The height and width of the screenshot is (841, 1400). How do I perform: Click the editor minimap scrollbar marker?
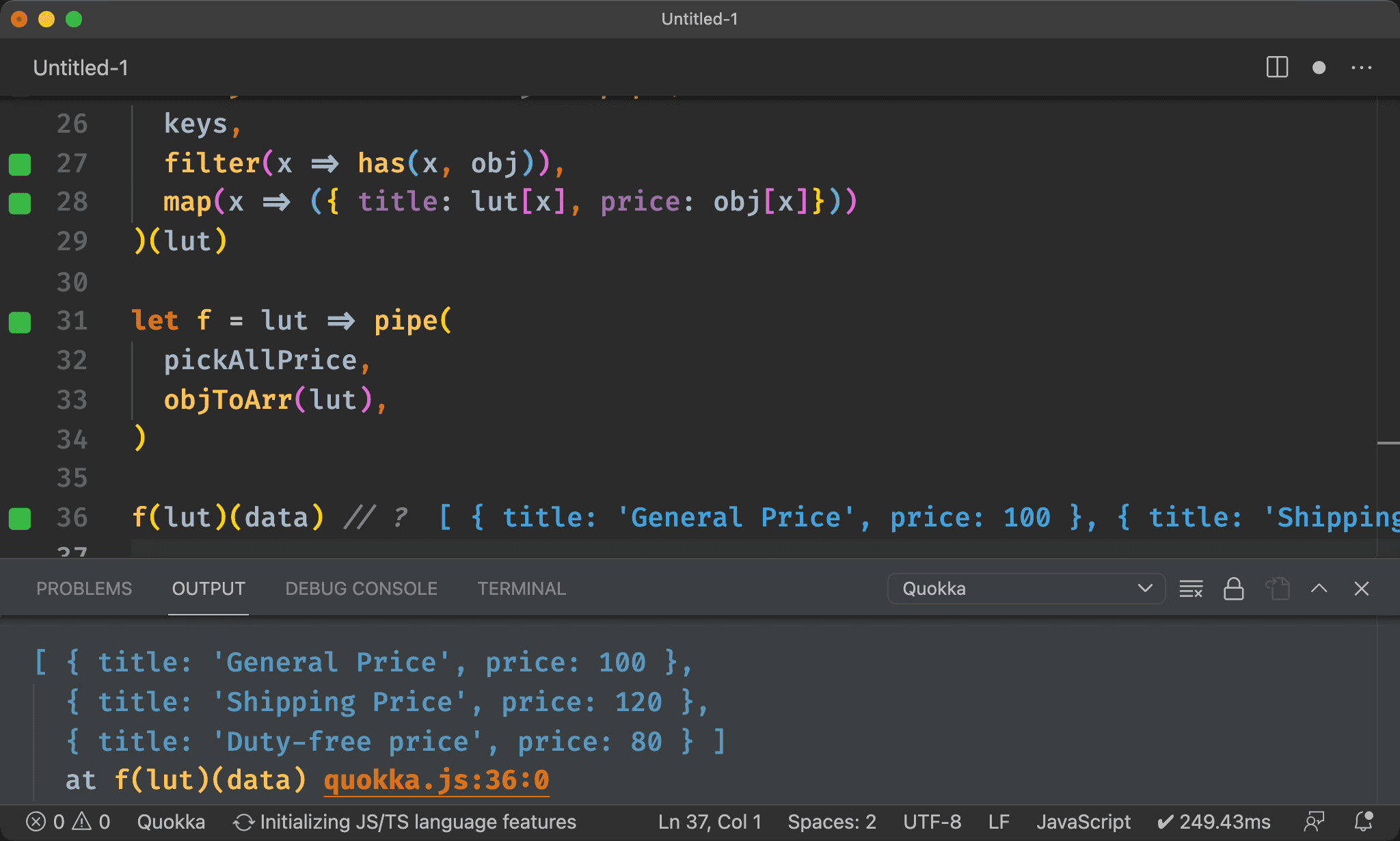1388,444
